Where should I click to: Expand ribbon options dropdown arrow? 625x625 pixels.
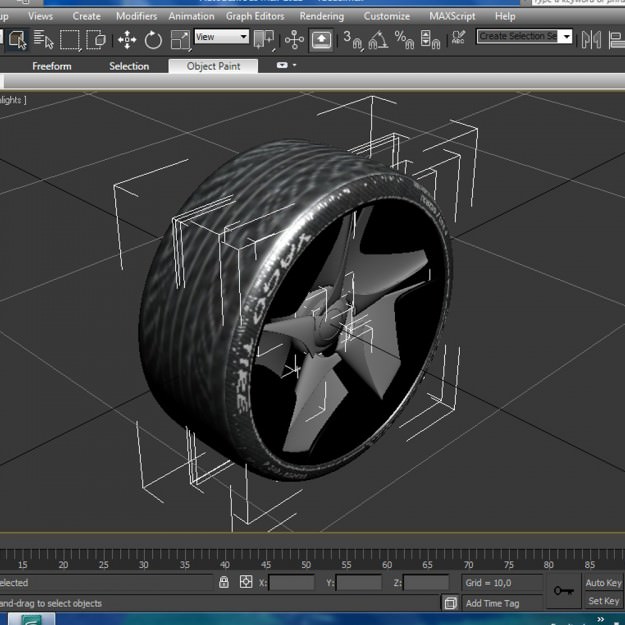[x=295, y=65]
